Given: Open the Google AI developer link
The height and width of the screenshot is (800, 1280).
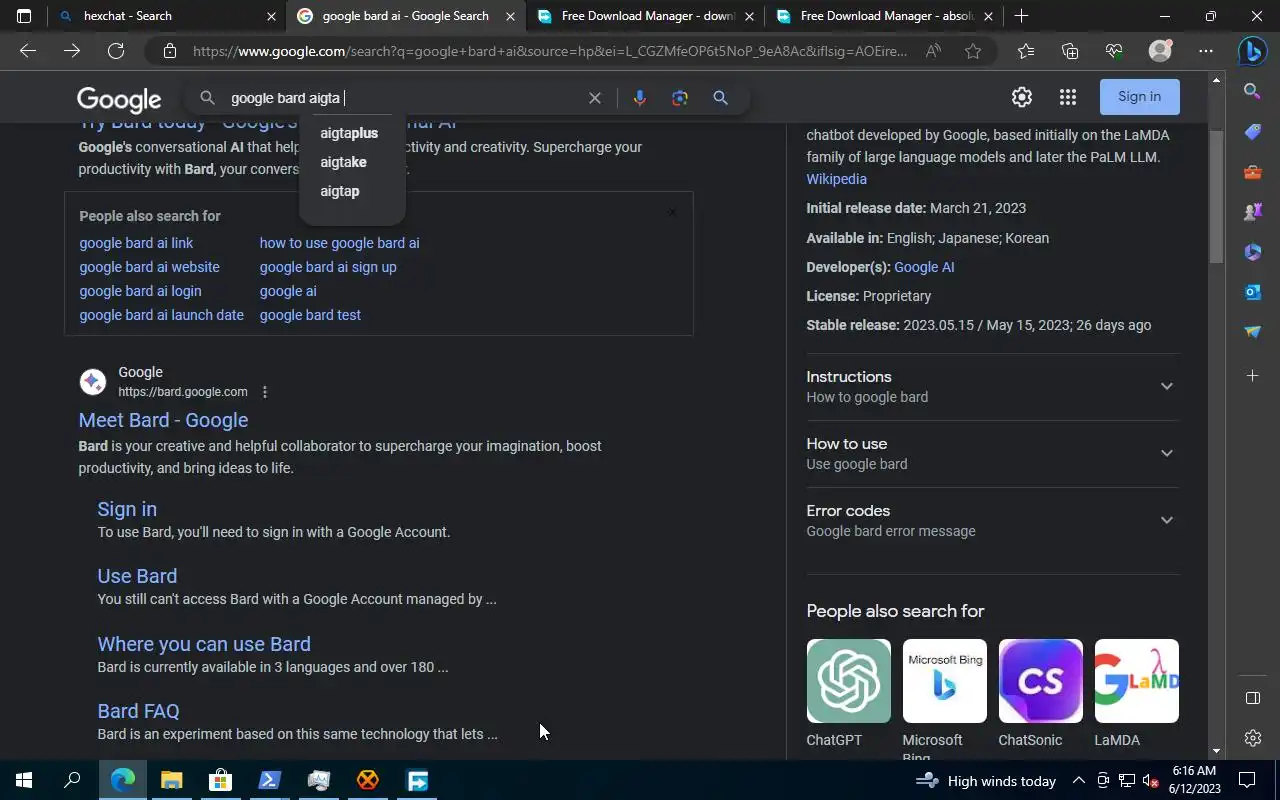Looking at the screenshot, I should (x=924, y=267).
